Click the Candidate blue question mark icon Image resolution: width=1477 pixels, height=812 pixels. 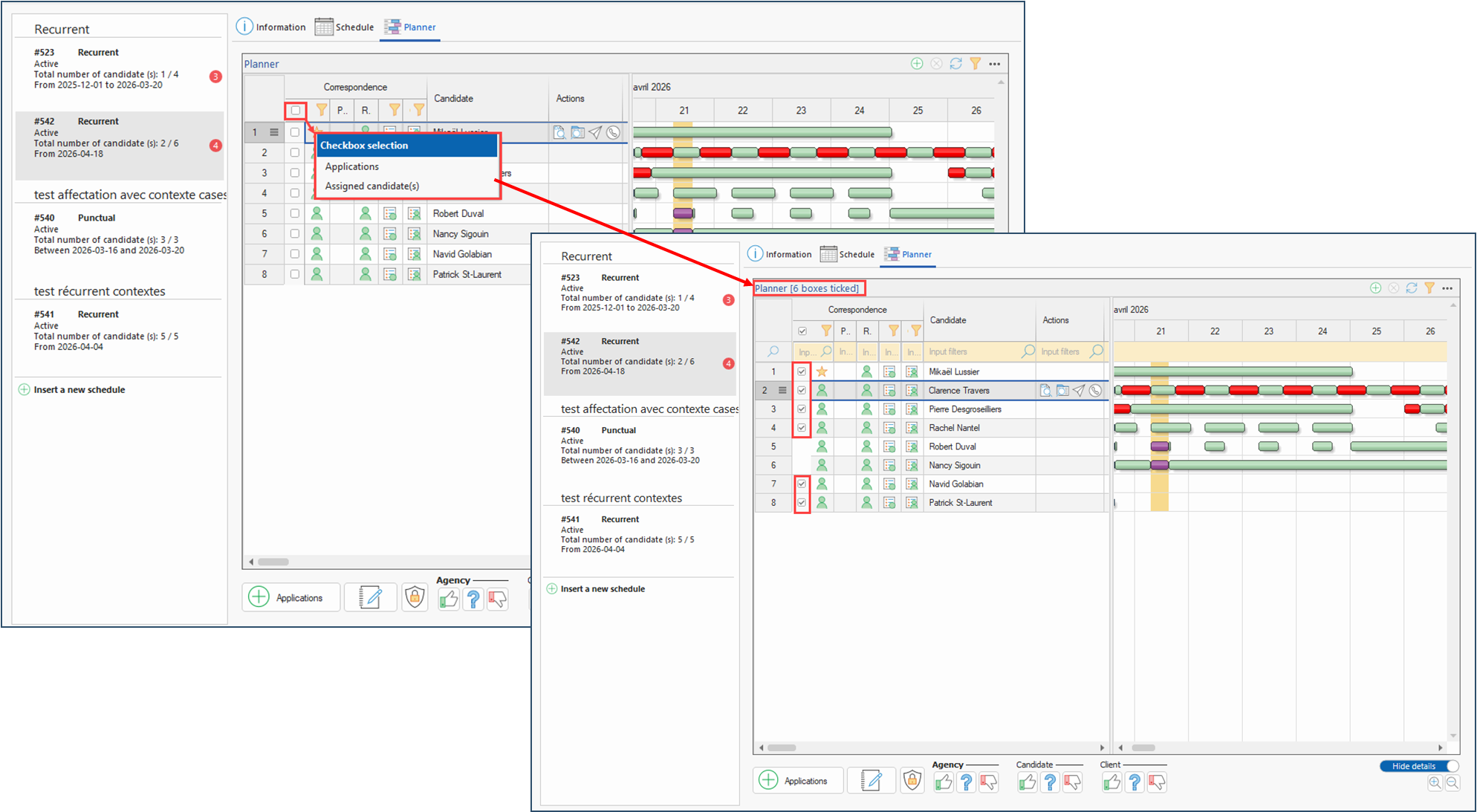[x=1050, y=782]
